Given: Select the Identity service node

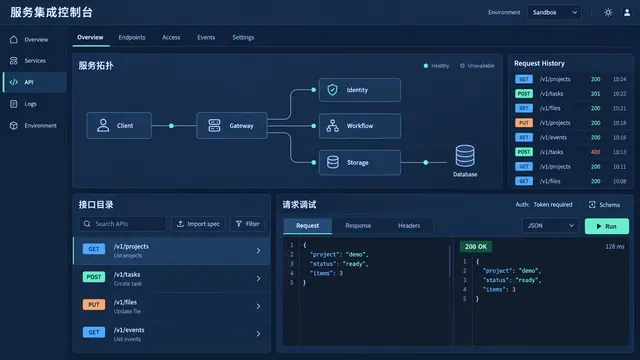Looking at the screenshot, I should coord(360,90).
